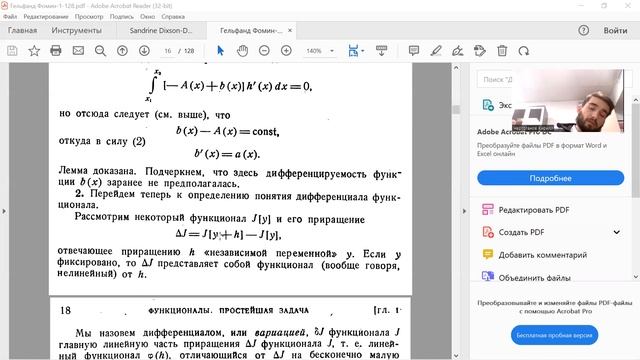Send file by email using the envelope icon
This screenshot has width=640, height=360.
point(78,51)
